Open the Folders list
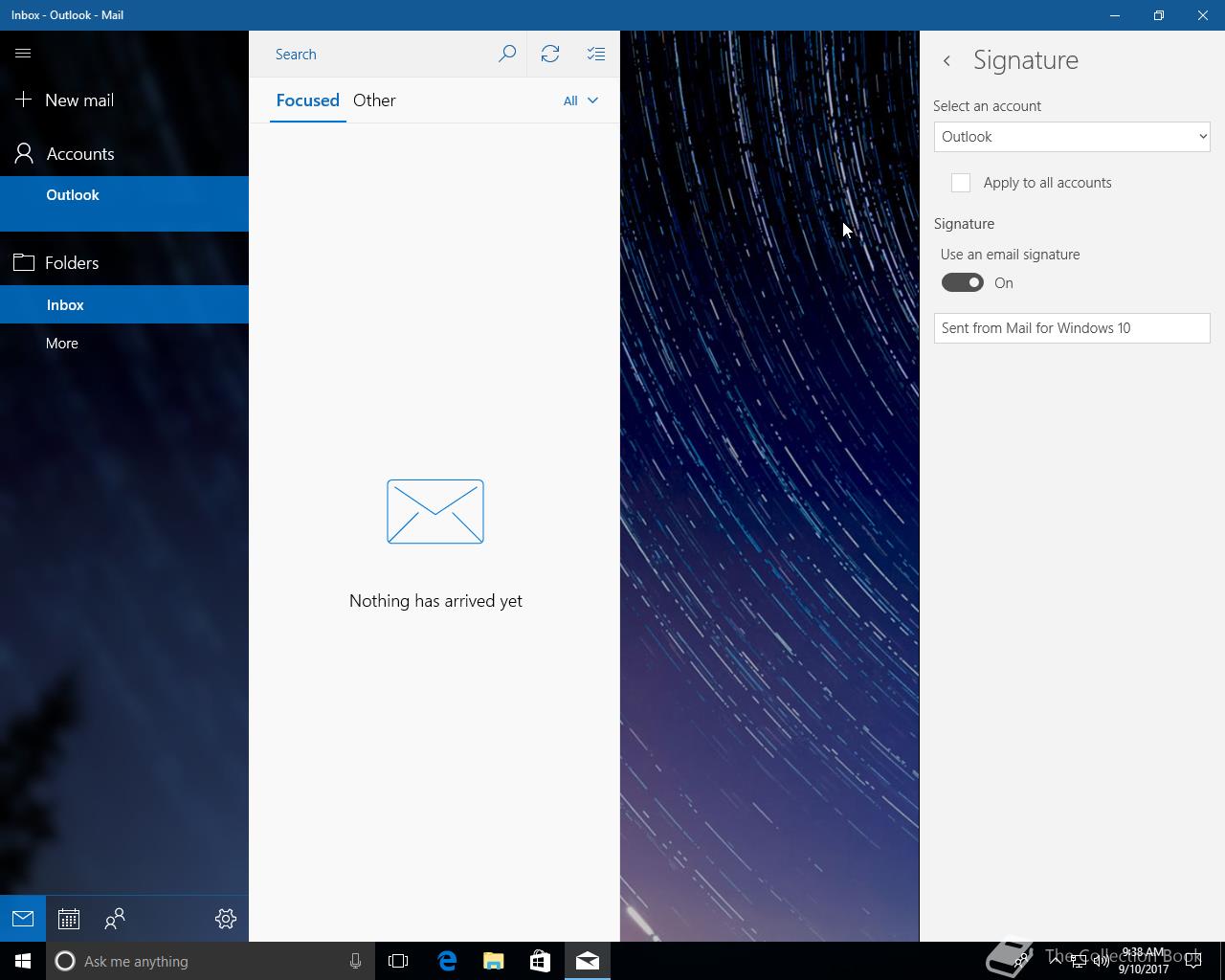 [x=124, y=262]
